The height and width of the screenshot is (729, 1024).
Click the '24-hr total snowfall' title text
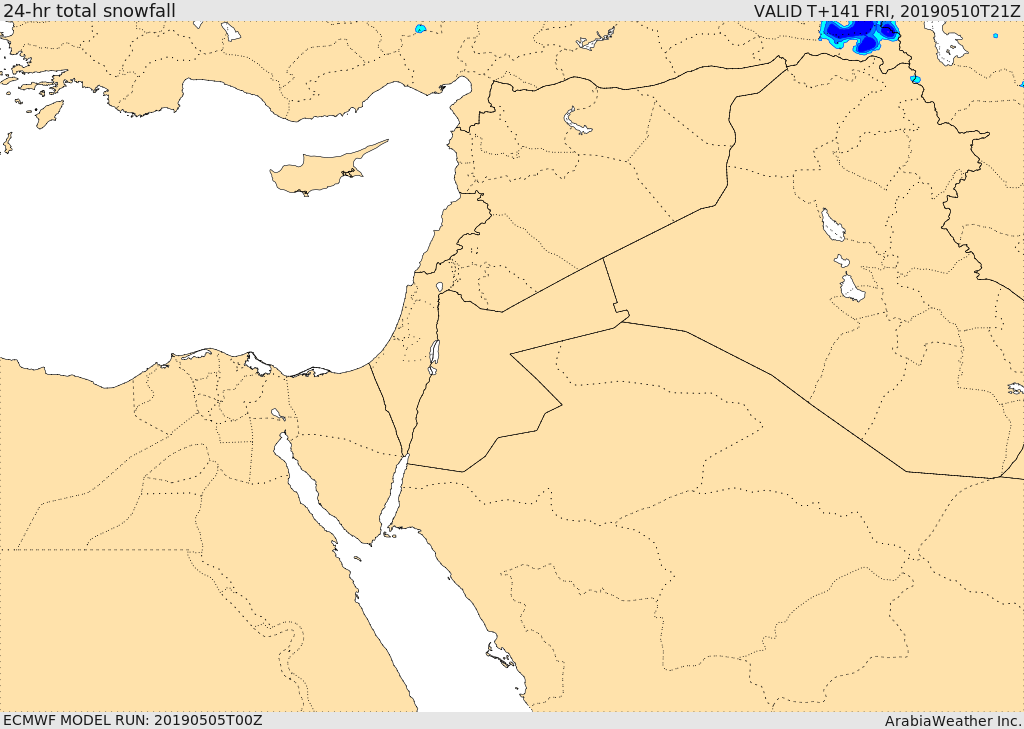coord(89,10)
